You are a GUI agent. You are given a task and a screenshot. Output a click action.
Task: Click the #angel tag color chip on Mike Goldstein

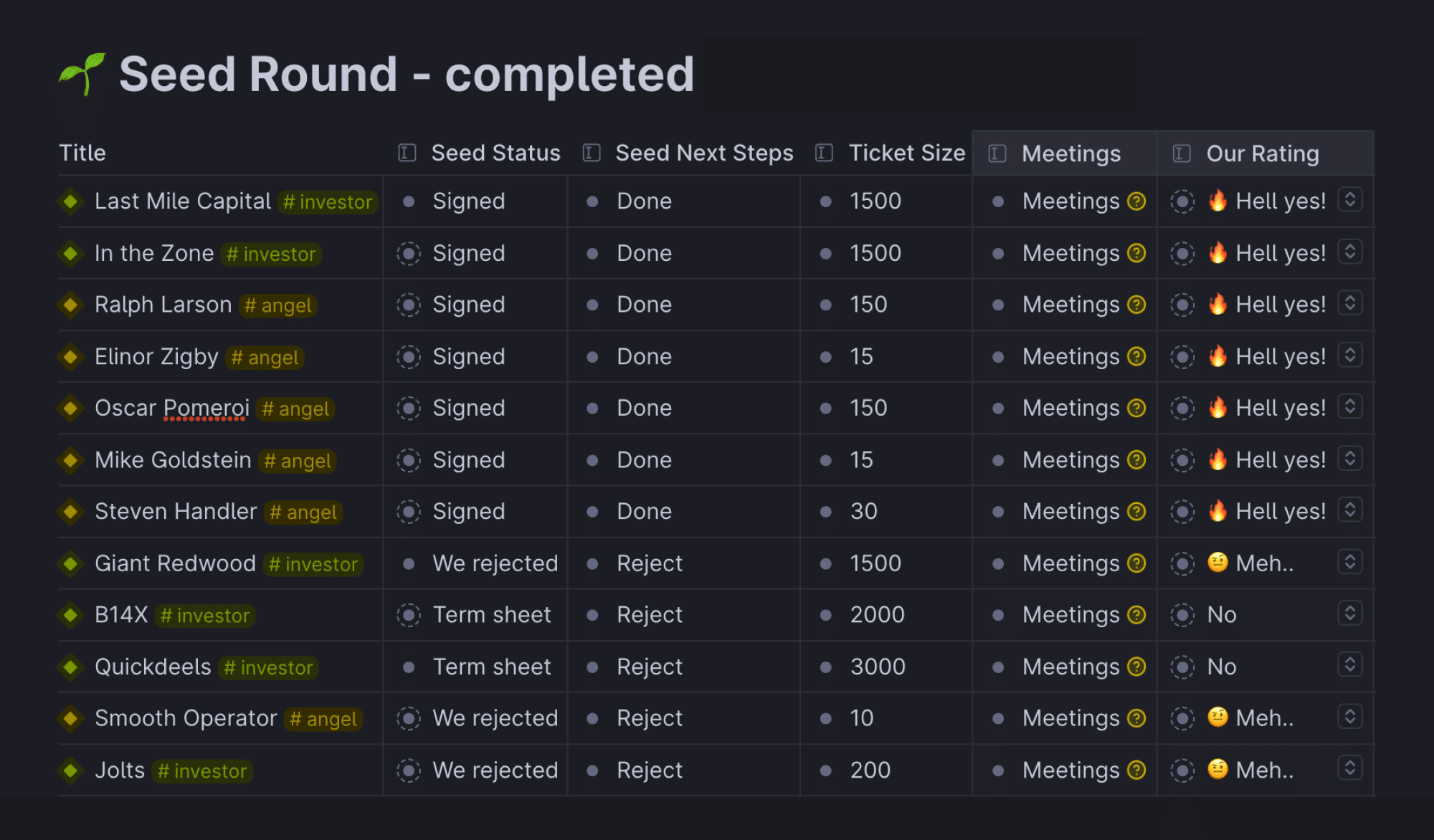tap(298, 461)
